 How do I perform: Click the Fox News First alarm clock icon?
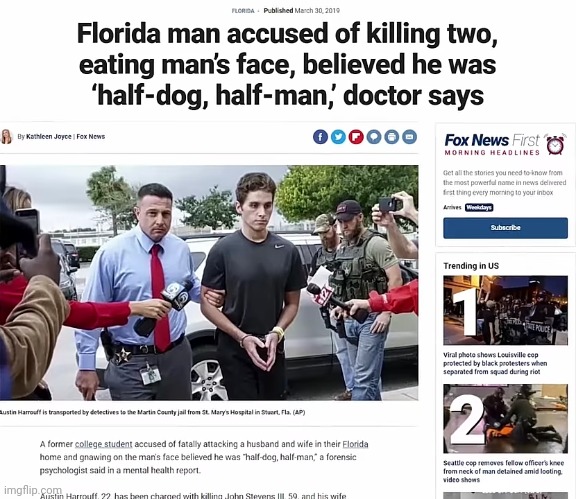[x=555, y=144]
